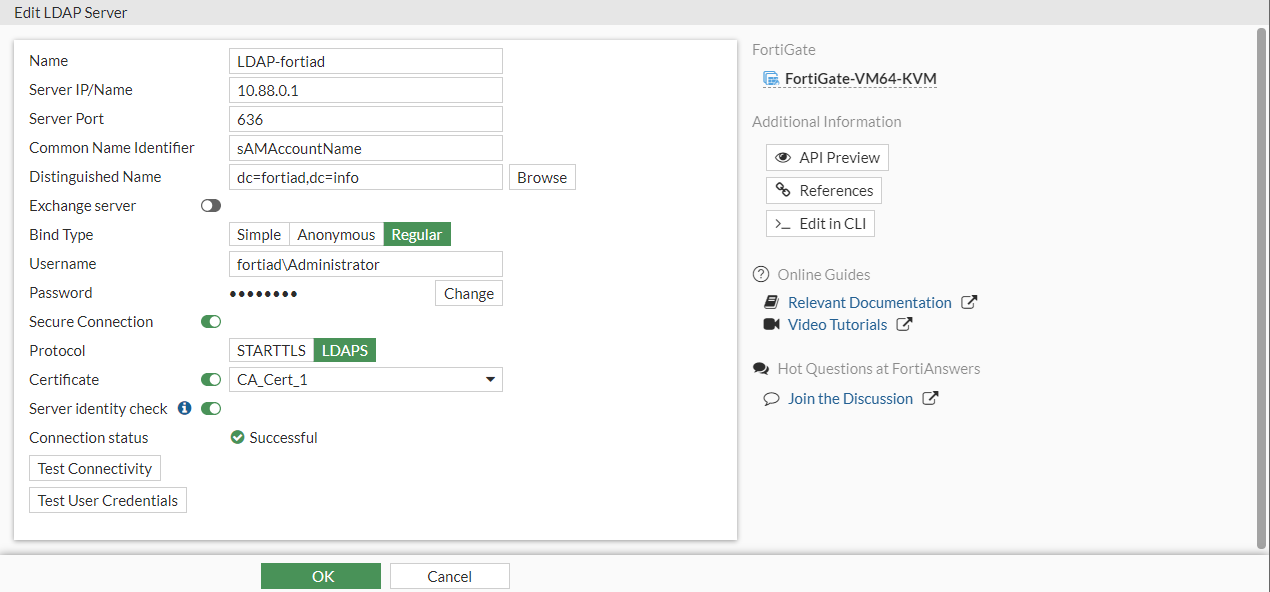1270x592 pixels.
Task: Open the API Preview
Action: [x=827, y=157]
